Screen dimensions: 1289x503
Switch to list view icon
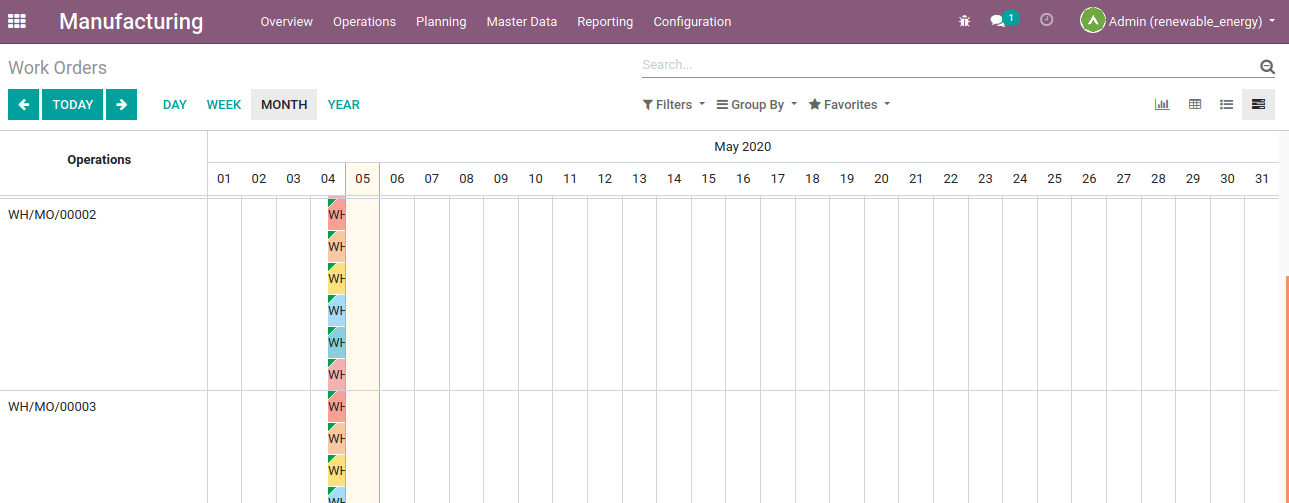coord(1226,104)
